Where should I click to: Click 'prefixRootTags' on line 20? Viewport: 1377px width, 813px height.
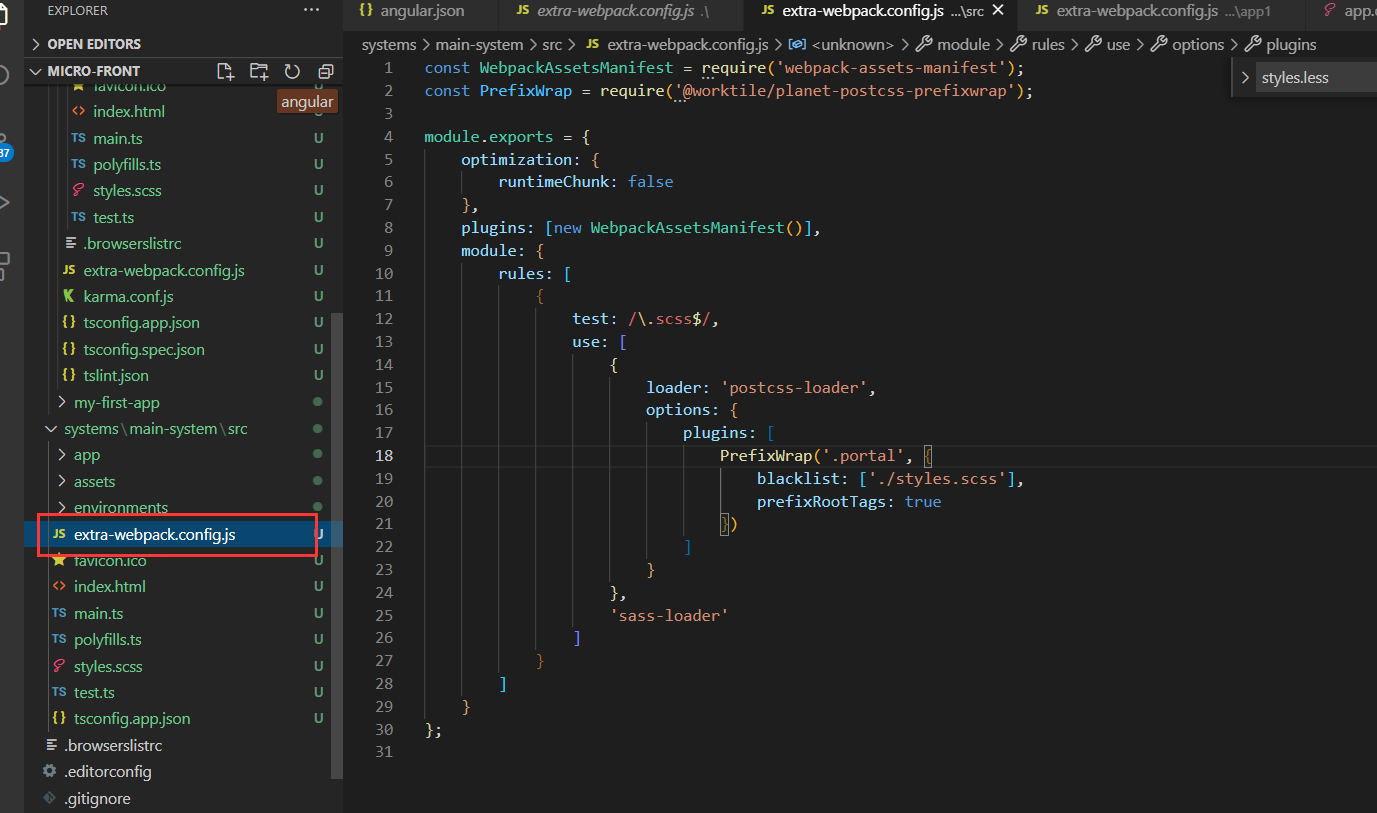point(821,501)
